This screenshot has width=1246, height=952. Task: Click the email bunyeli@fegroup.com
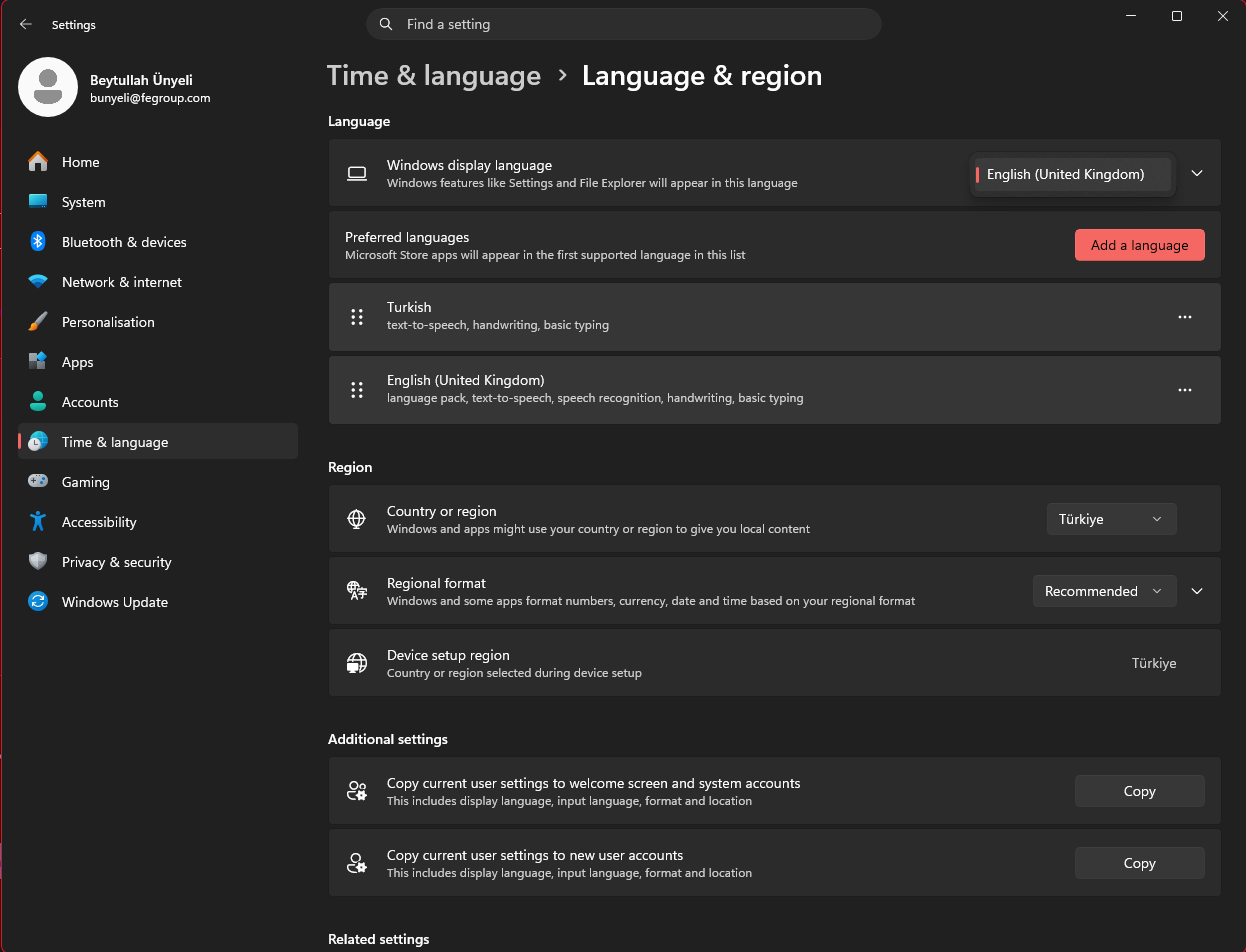click(150, 98)
